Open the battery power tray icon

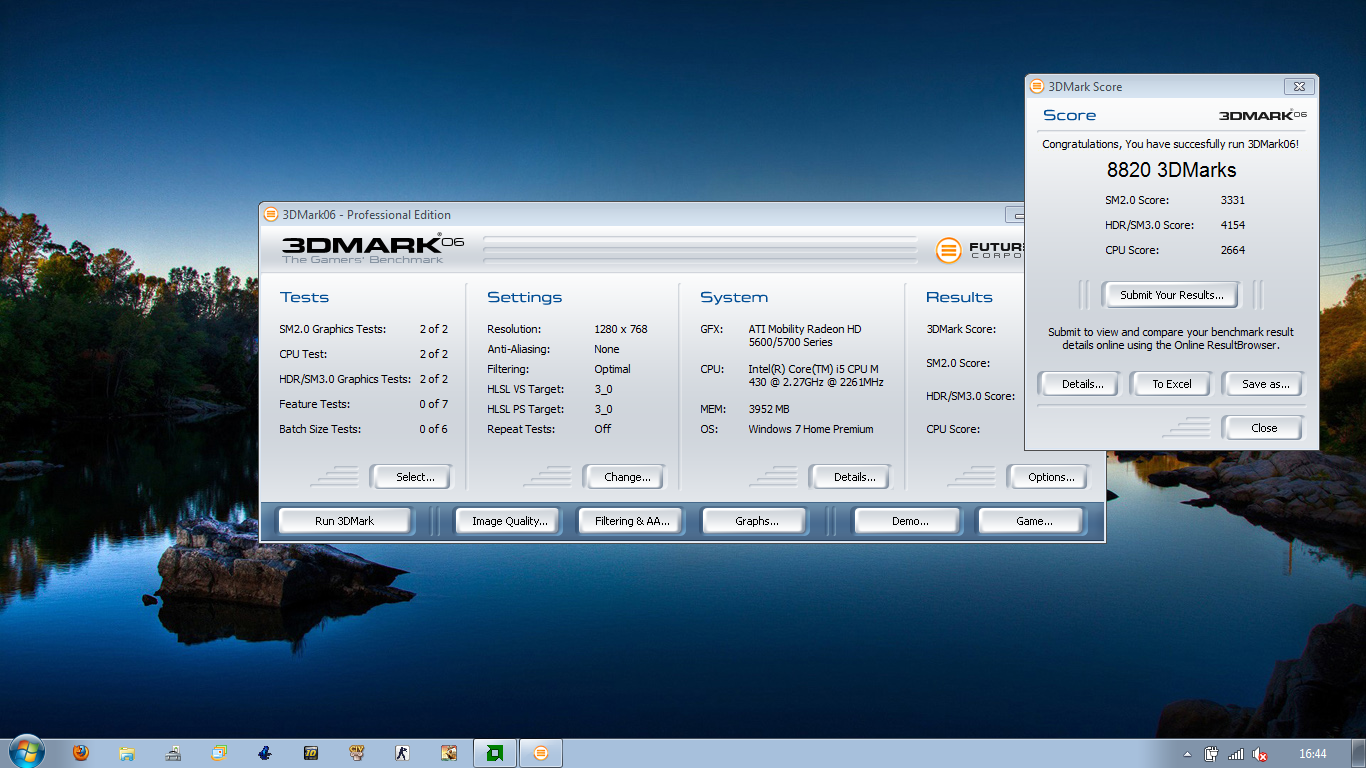(x=1212, y=754)
